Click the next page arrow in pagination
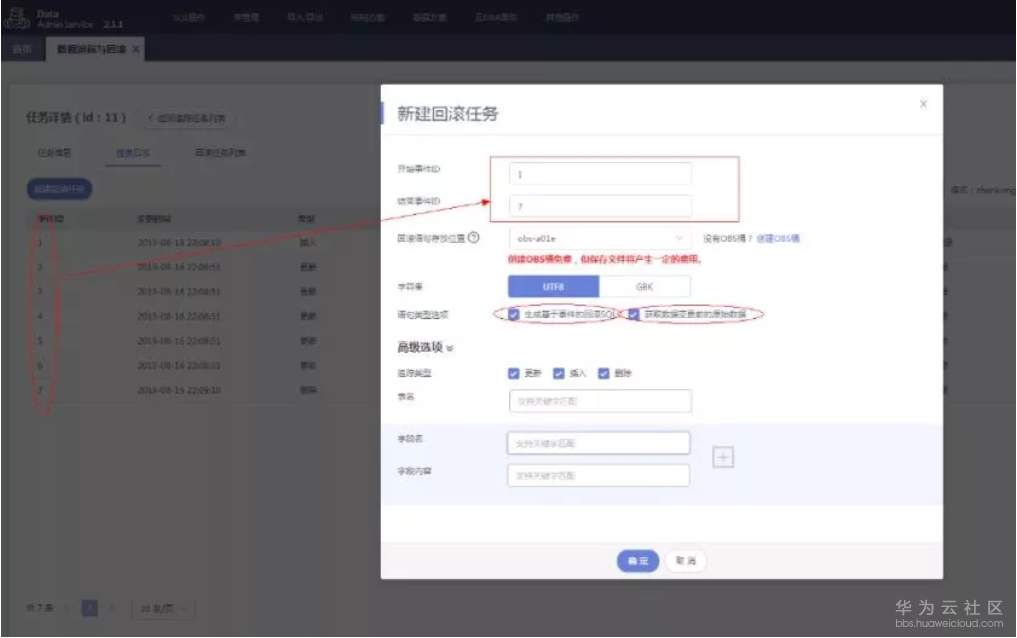The image size is (1017, 638). 112,608
